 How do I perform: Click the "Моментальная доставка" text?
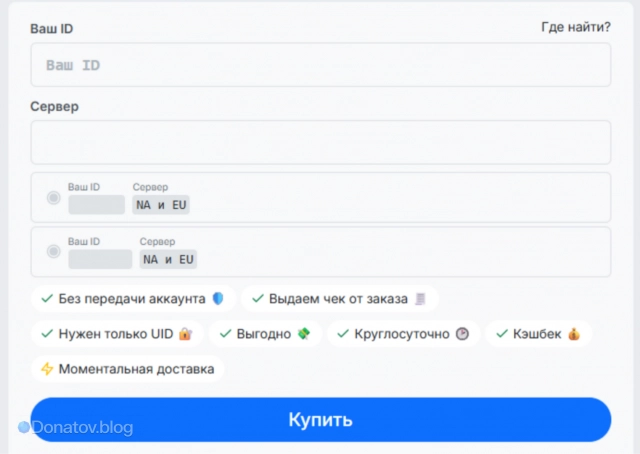(136, 369)
